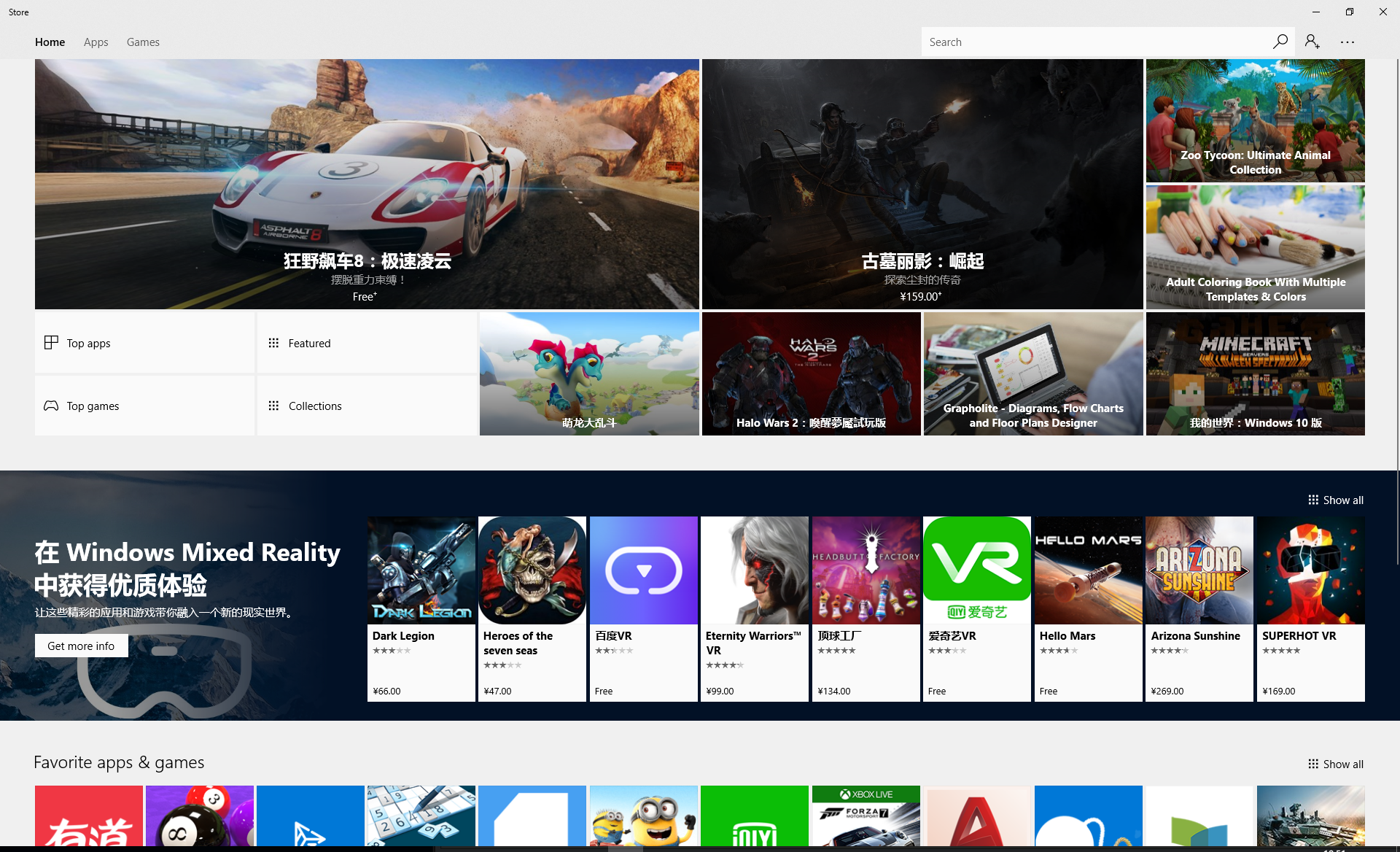The image size is (1400, 852).
Task: Switch to the Apps tab
Action: pos(96,42)
